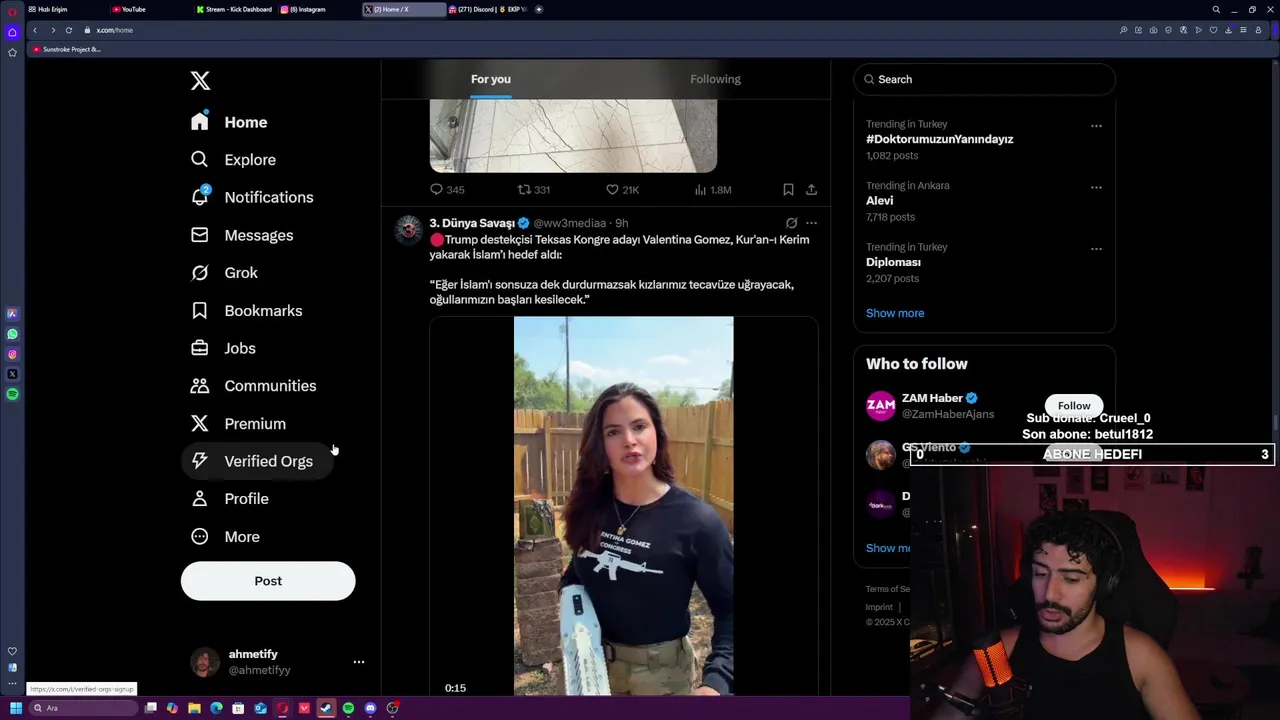Expand More options in sidebar

pyautogui.click(x=226, y=537)
